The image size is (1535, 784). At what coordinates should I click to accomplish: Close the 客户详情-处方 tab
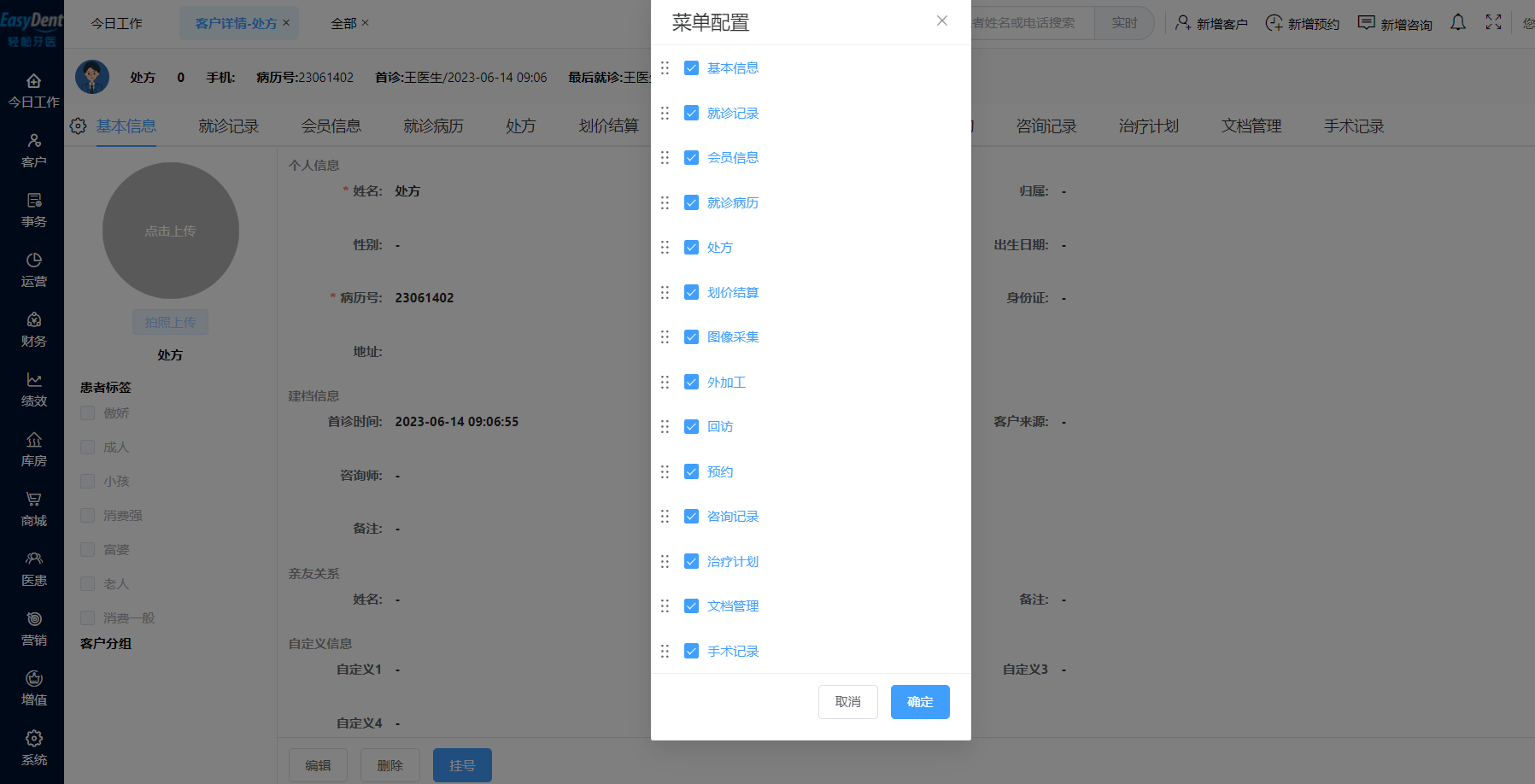[286, 23]
